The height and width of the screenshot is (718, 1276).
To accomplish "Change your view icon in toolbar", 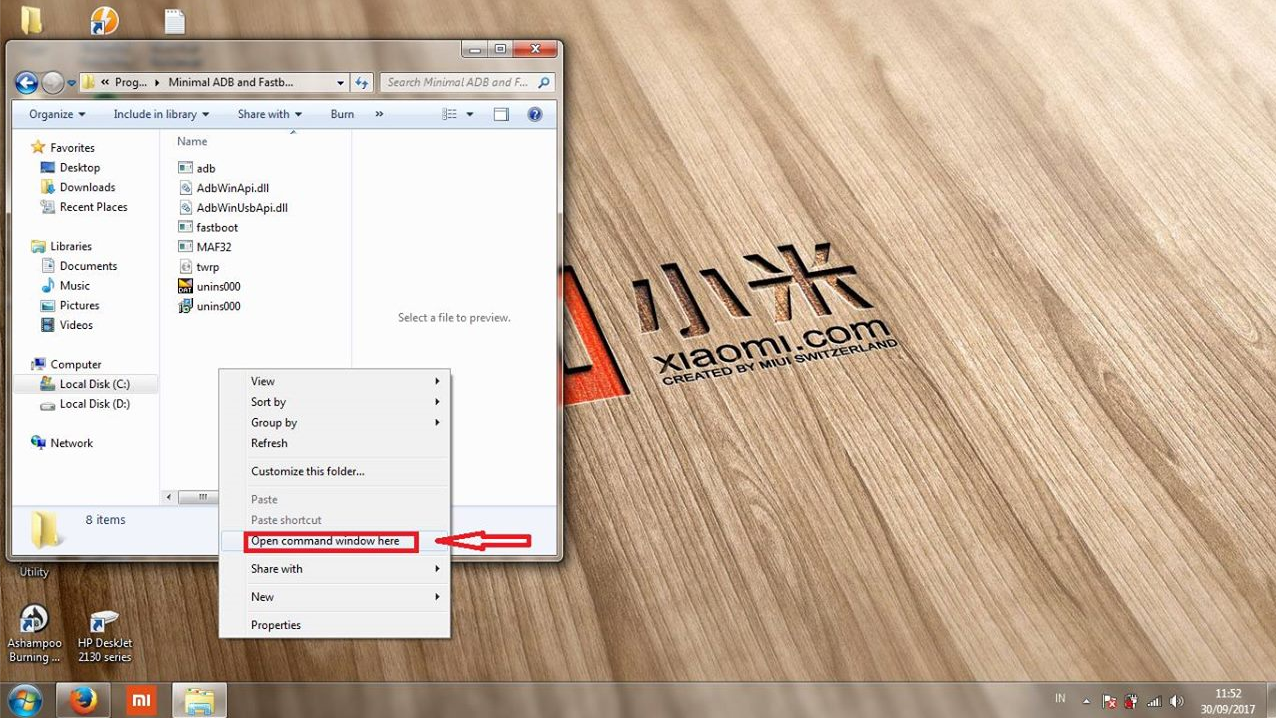I will click(x=450, y=114).
